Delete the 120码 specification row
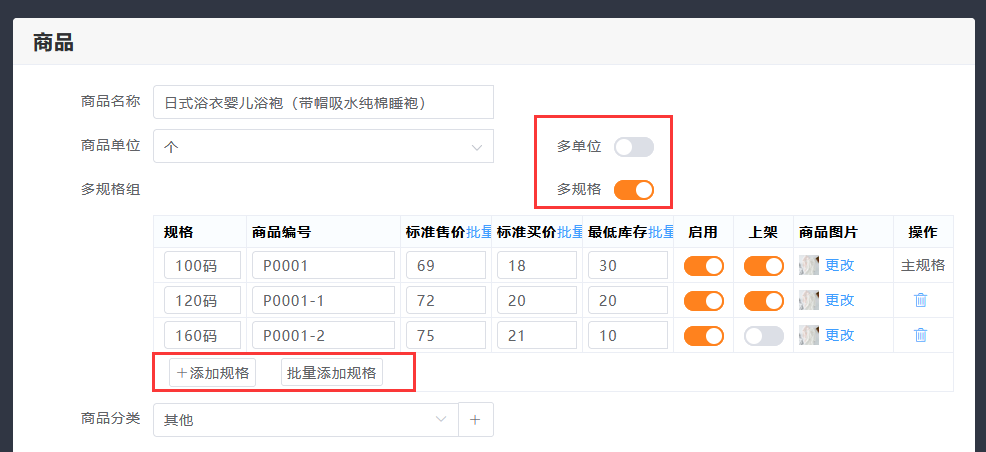The width and height of the screenshot is (986, 452). [x=920, y=300]
